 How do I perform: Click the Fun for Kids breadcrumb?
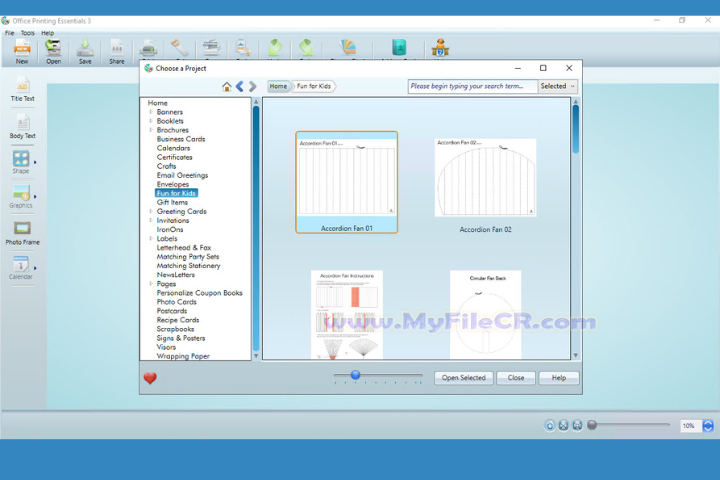point(314,86)
